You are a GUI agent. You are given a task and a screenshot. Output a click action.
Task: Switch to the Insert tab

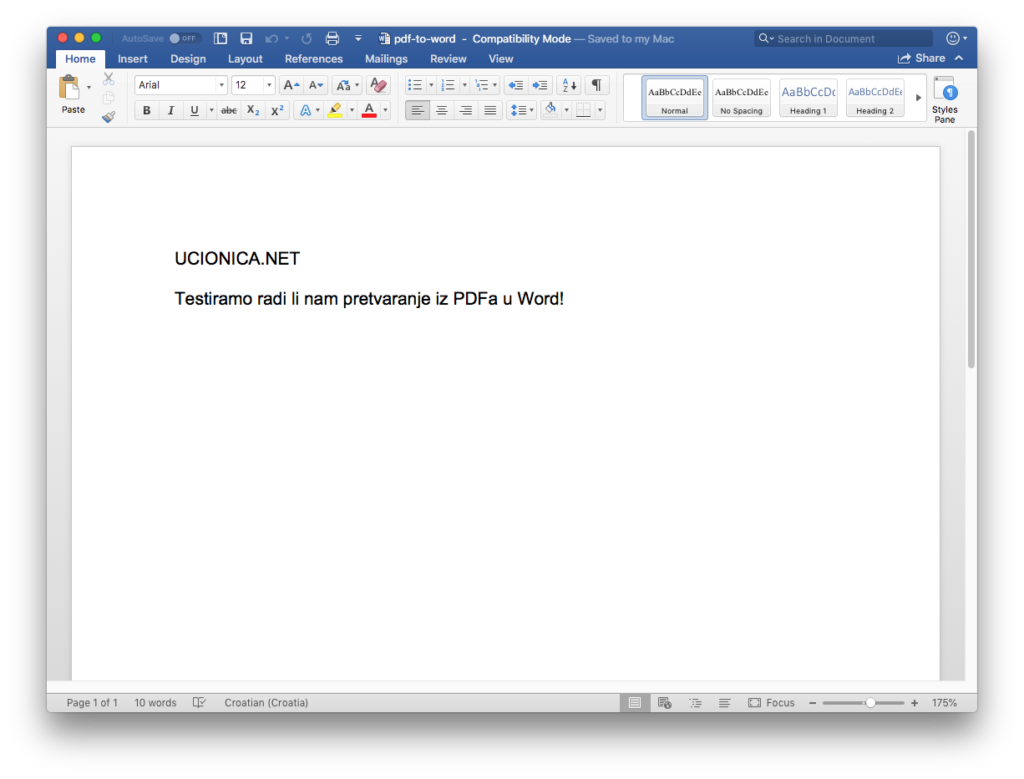[132, 59]
